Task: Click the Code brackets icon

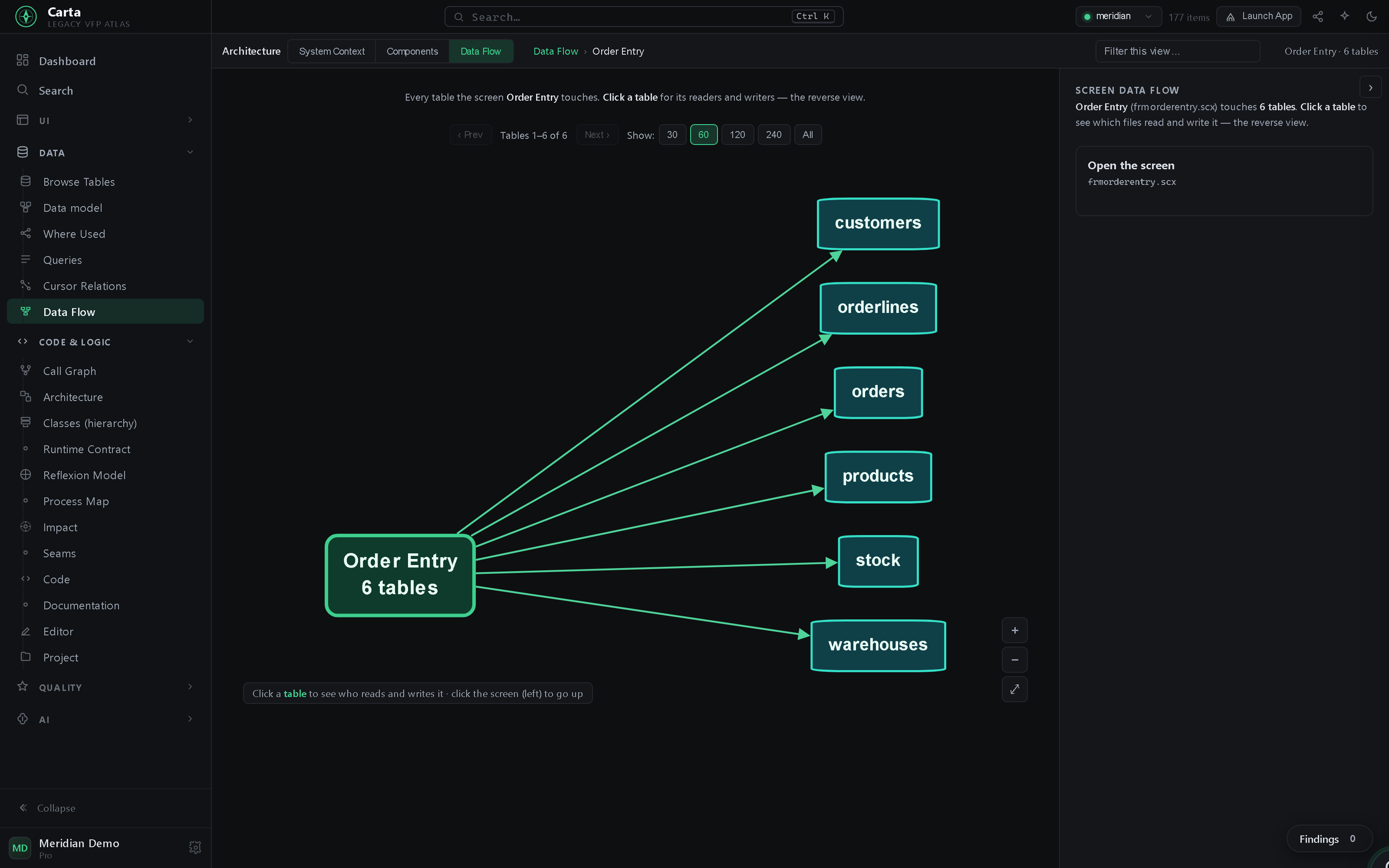Action: point(25,579)
